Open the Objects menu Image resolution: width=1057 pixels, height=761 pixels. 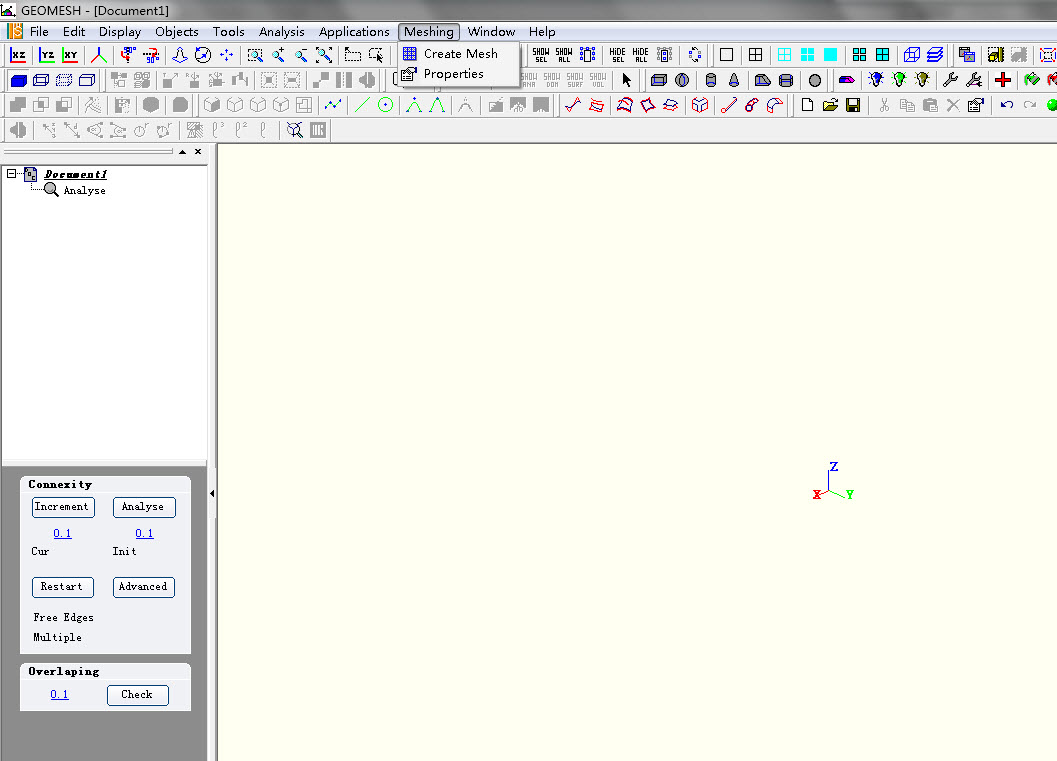point(177,32)
